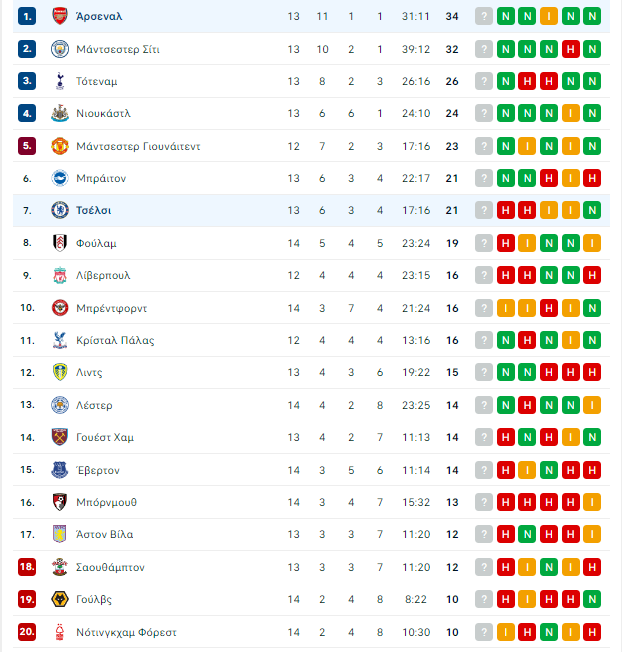Click Arsenal's orange draw form badge
This screenshot has width=622, height=652.
click(x=549, y=16)
